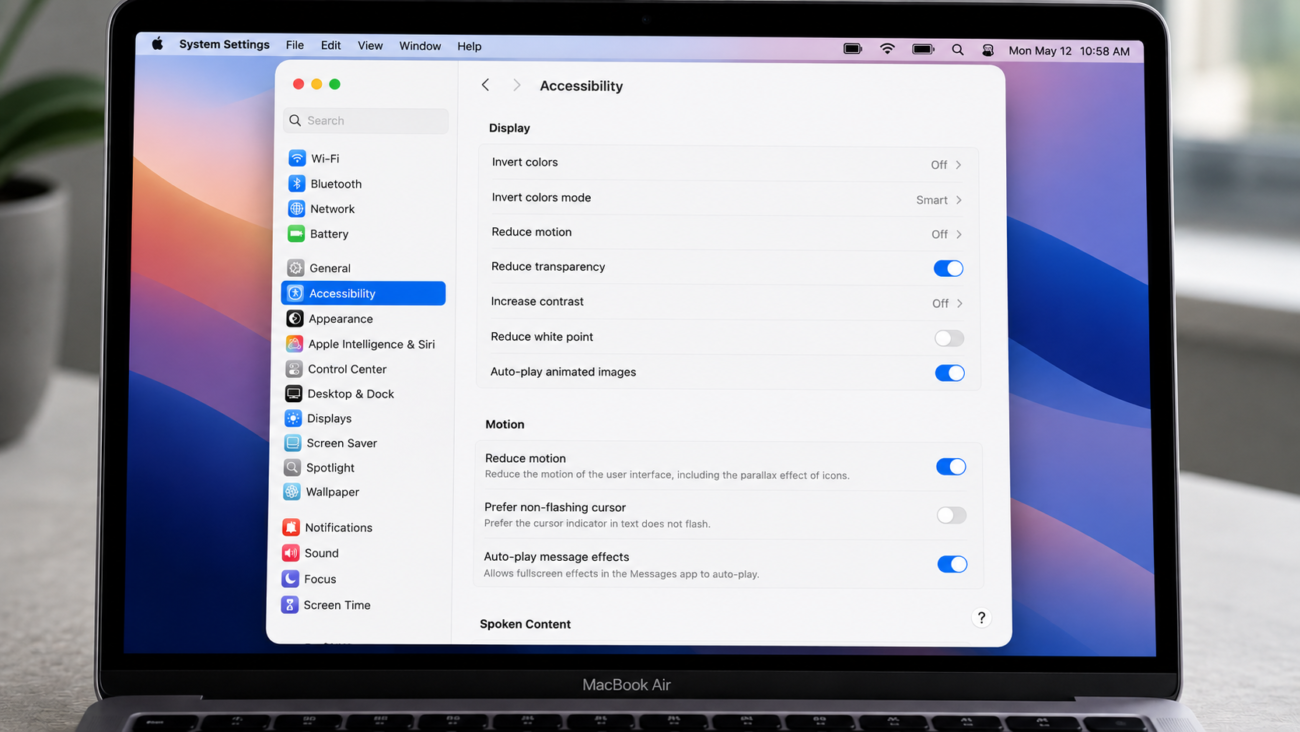This screenshot has height=732, width=1300.
Task: Click the Desktop & Dock icon
Action: click(294, 394)
